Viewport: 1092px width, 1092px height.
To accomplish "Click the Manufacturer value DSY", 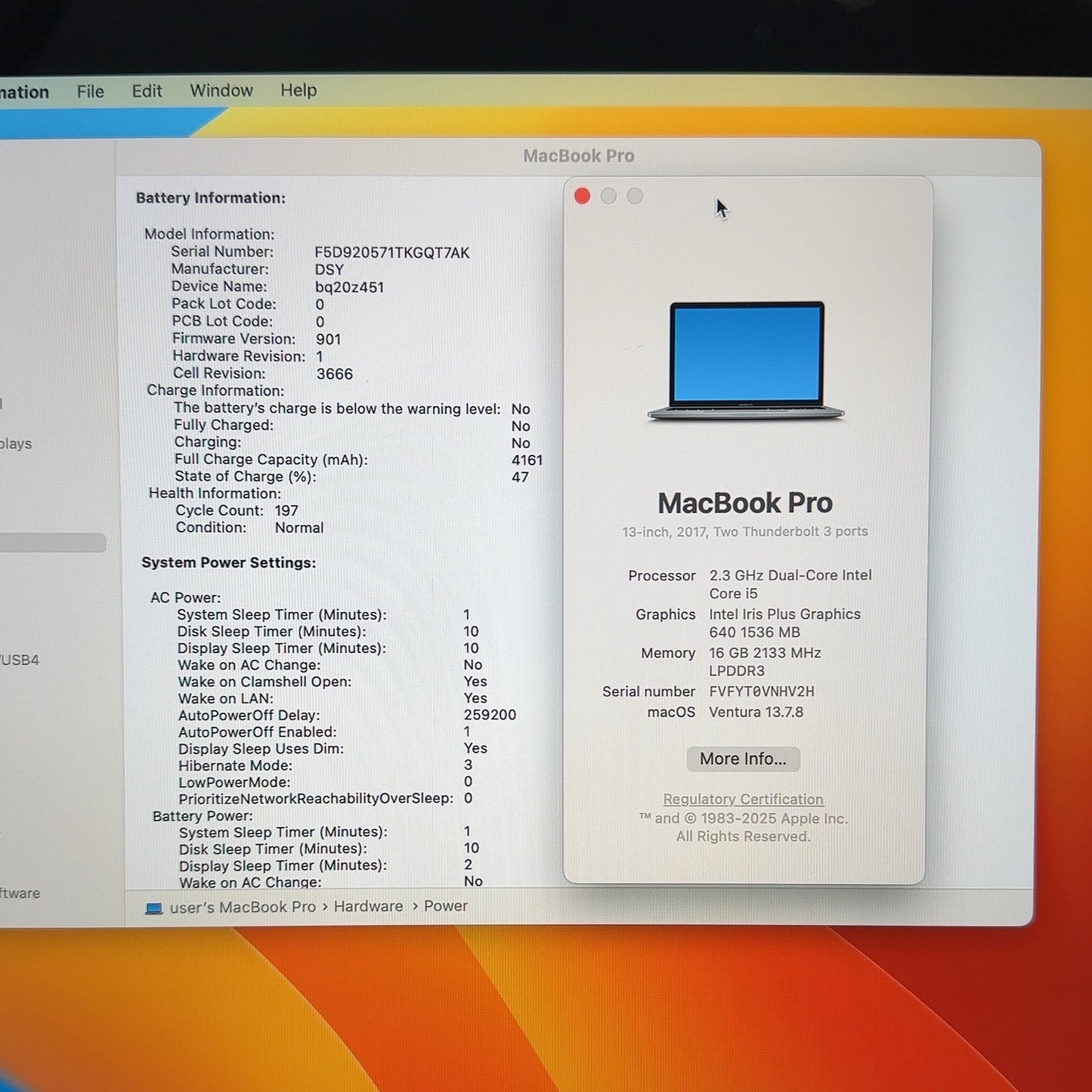I will coord(329,270).
